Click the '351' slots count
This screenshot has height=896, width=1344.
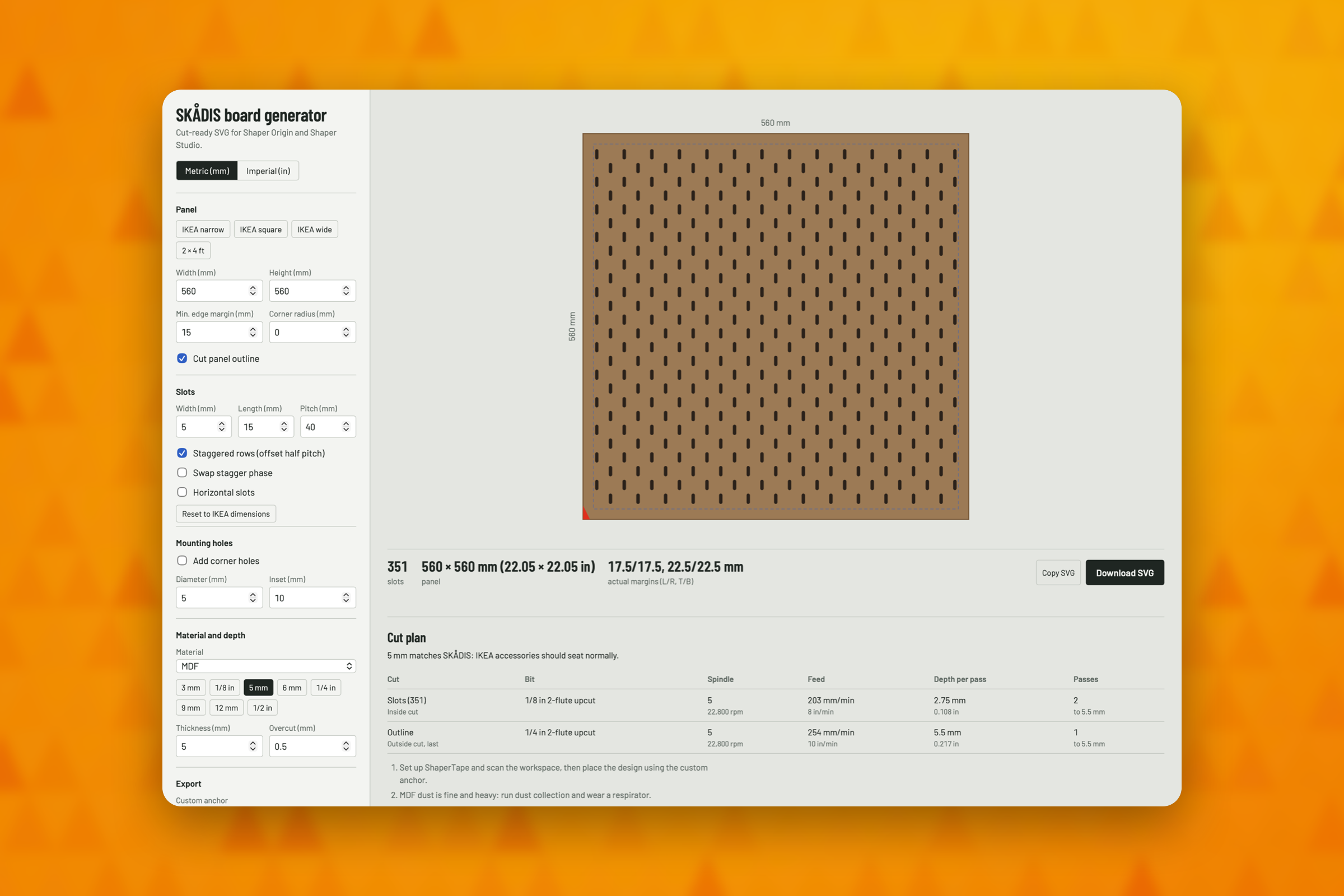click(397, 567)
